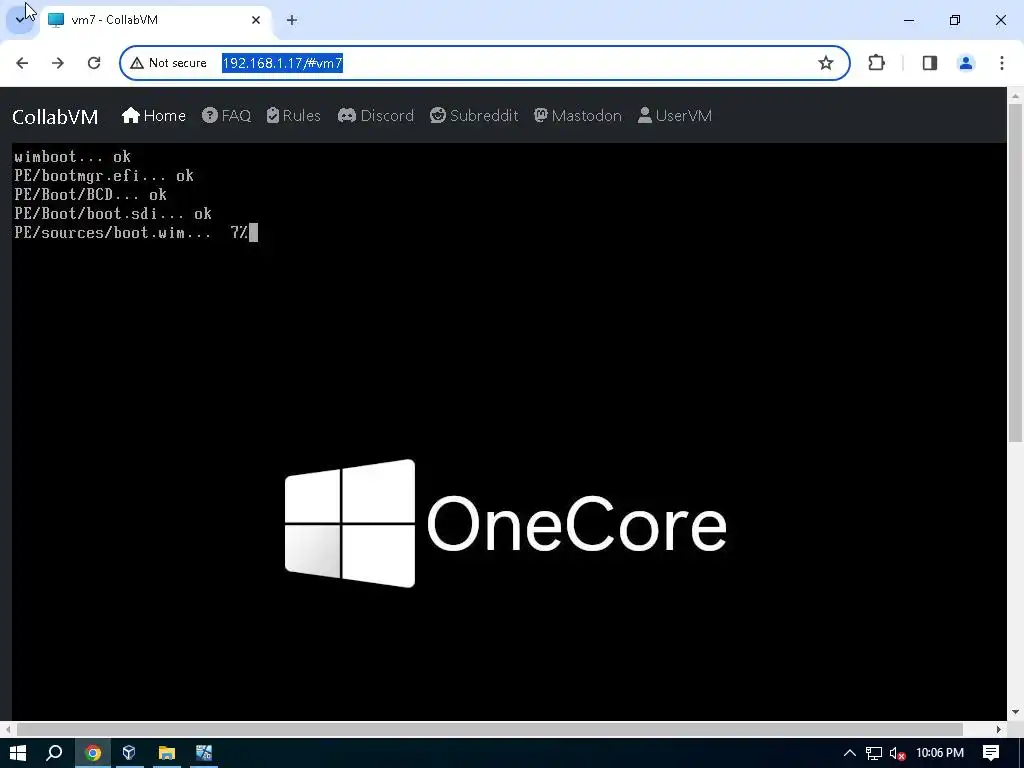Open the network status tray icon
The image size is (1024, 768).
[874, 753]
